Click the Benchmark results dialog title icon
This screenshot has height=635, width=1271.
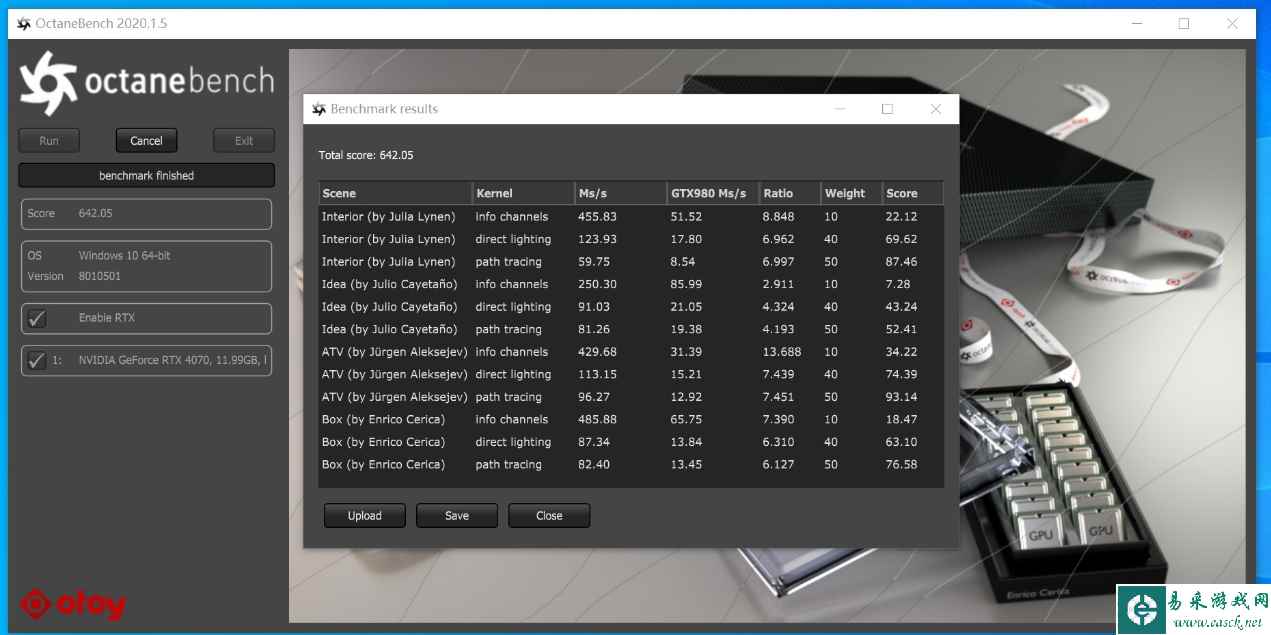point(319,109)
